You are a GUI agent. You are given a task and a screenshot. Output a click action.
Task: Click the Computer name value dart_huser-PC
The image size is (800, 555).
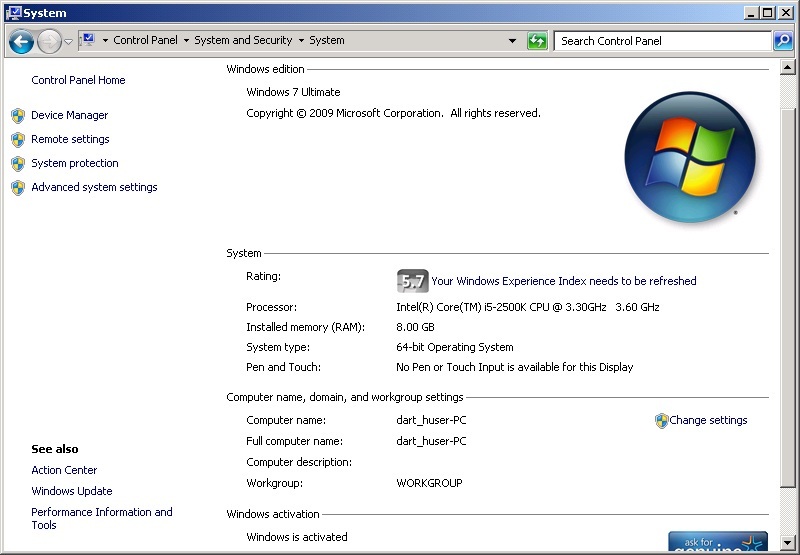[x=431, y=420]
